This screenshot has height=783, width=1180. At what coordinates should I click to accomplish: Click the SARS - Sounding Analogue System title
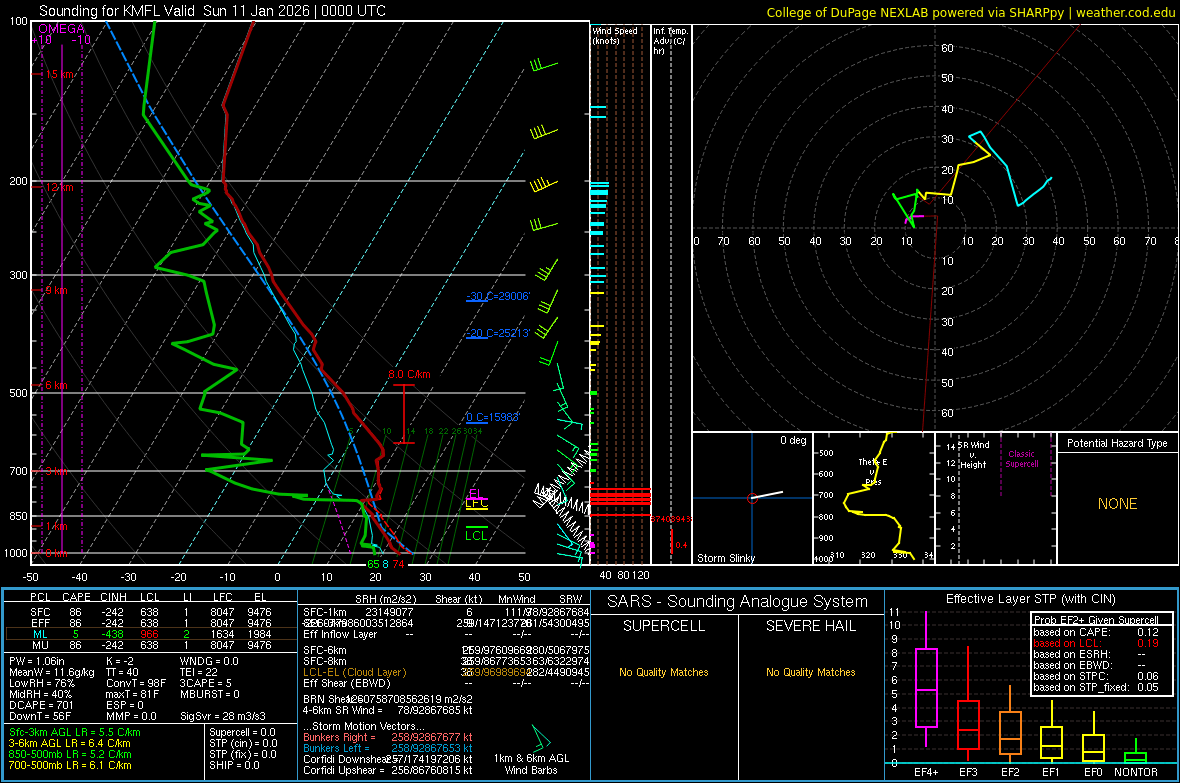(x=737, y=601)
